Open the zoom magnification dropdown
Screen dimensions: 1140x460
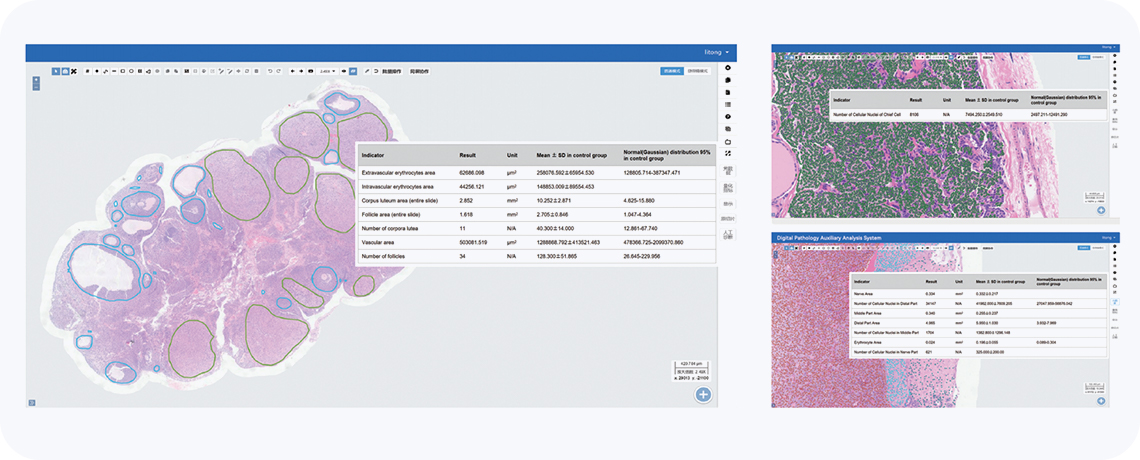click(x=326, y=71)
